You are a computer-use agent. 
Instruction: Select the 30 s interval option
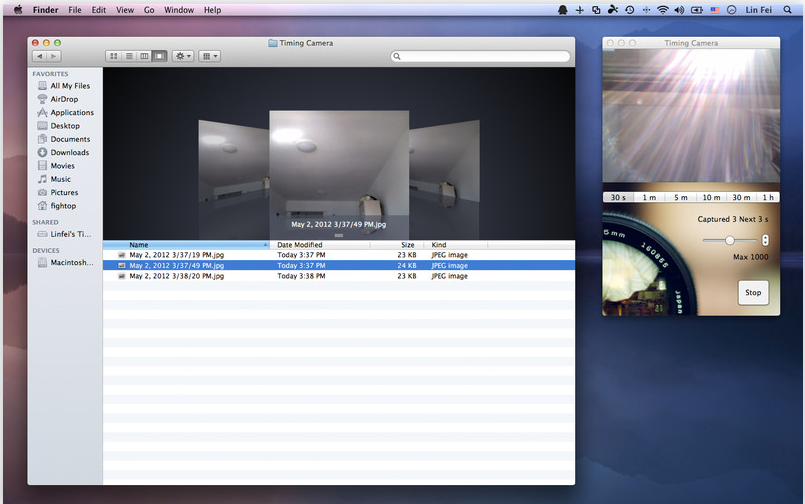[618, 197]
